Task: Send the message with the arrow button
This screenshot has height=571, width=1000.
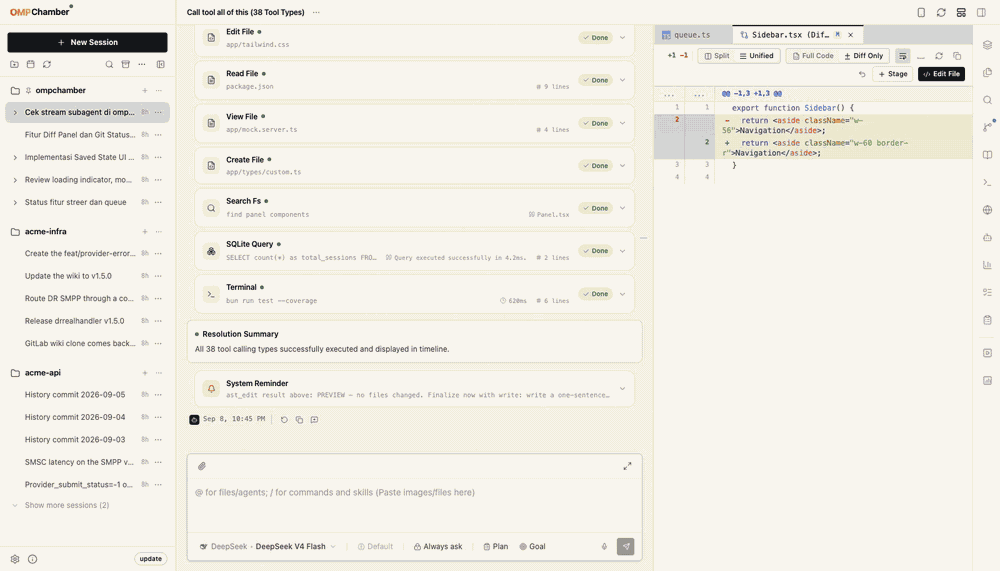Action: (x=626, y=547)
